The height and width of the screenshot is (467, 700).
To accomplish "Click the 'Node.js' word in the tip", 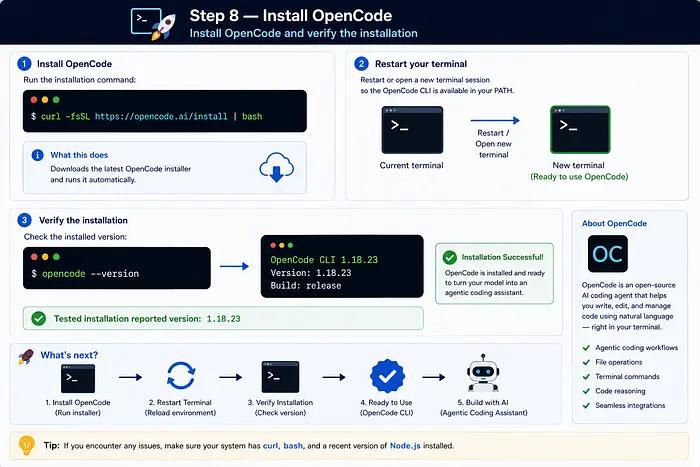I will pyautogui.click(x=405, y=446).
